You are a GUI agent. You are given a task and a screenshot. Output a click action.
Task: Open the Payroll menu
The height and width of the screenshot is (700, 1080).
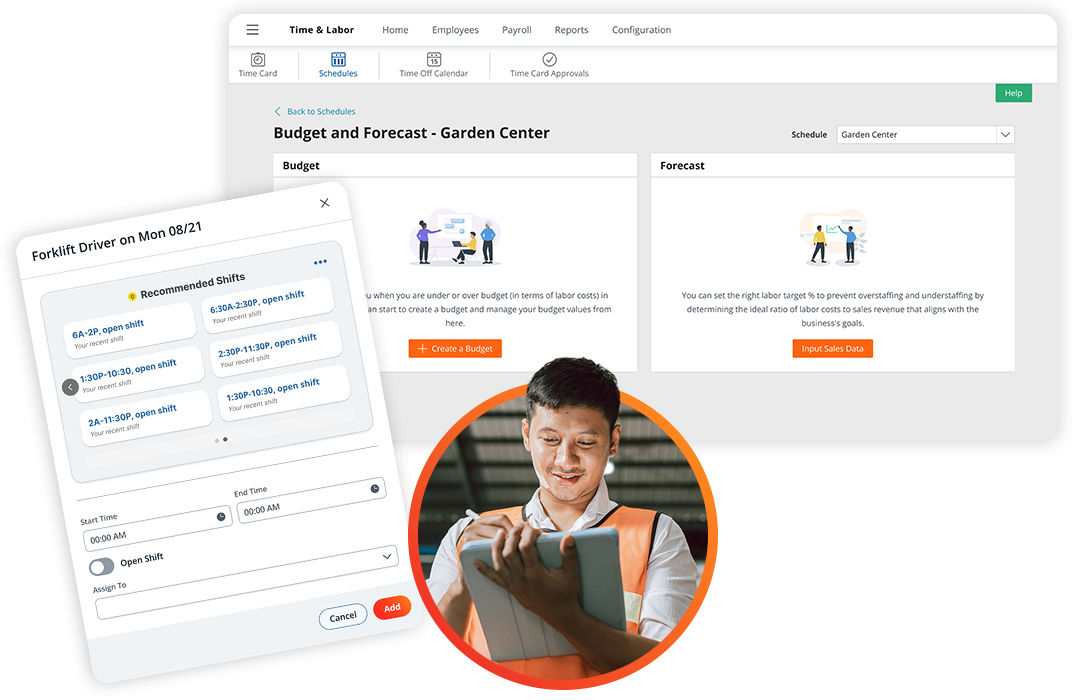[x=516, y=30]
